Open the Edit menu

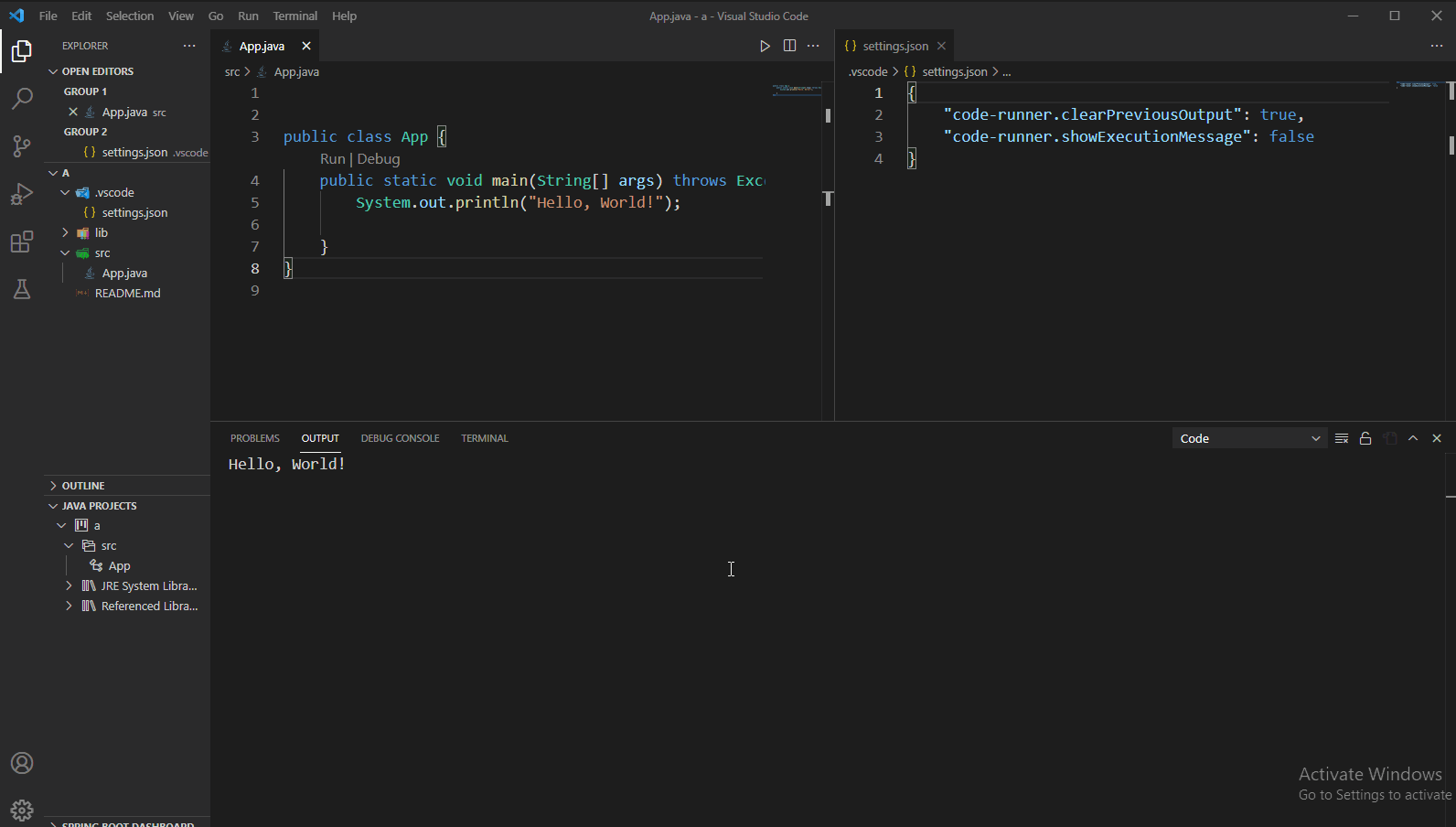point(81,16)
